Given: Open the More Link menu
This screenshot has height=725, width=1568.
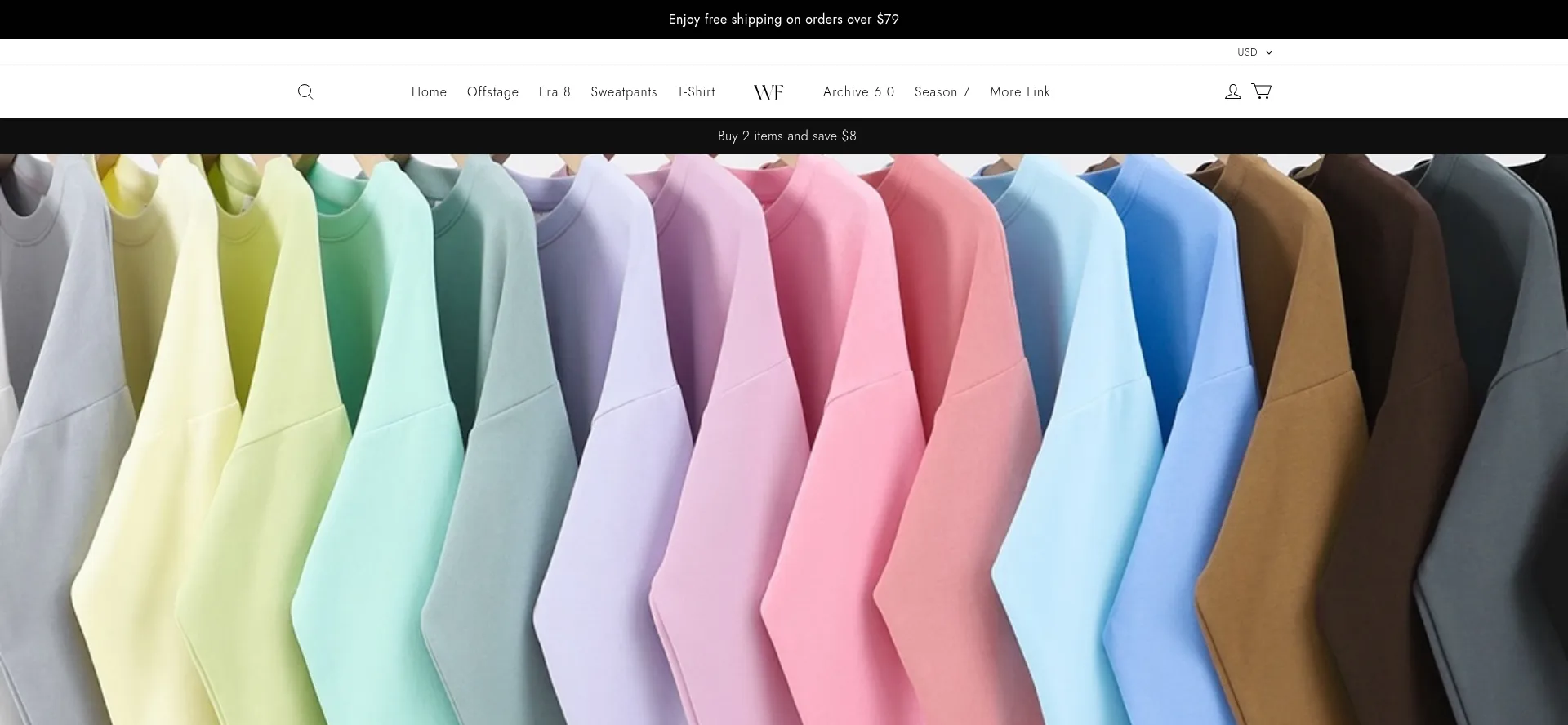Looking at the screenshot, I should click(x=1019, y=92).
